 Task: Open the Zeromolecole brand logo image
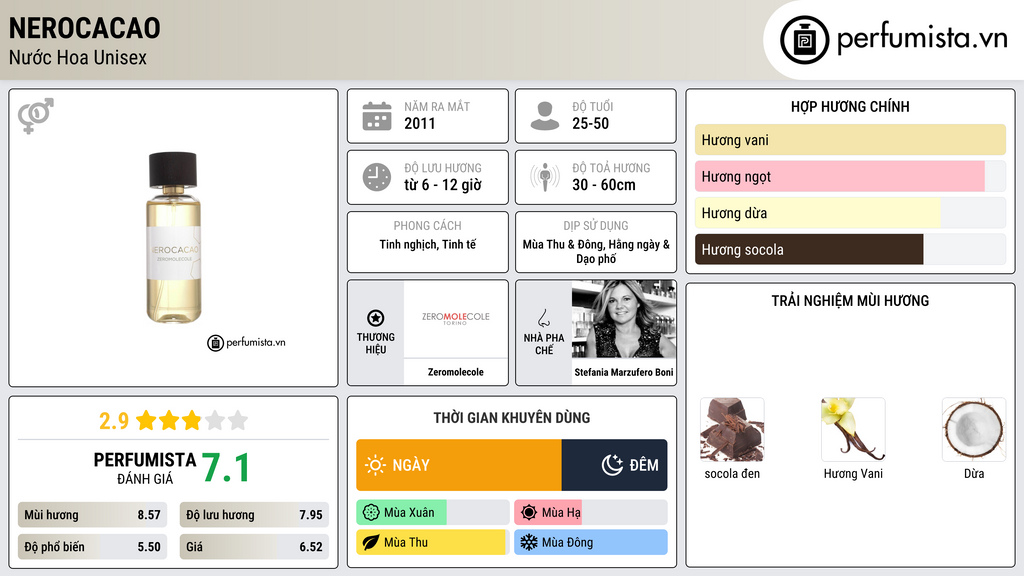coord(456,319)
